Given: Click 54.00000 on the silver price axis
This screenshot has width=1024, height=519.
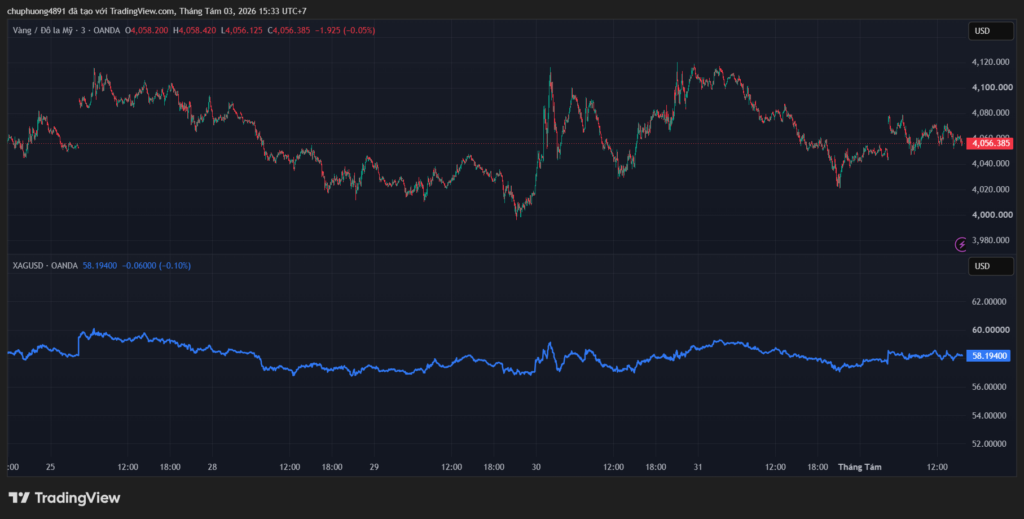Looking at the screenshot, I should 989,415.
